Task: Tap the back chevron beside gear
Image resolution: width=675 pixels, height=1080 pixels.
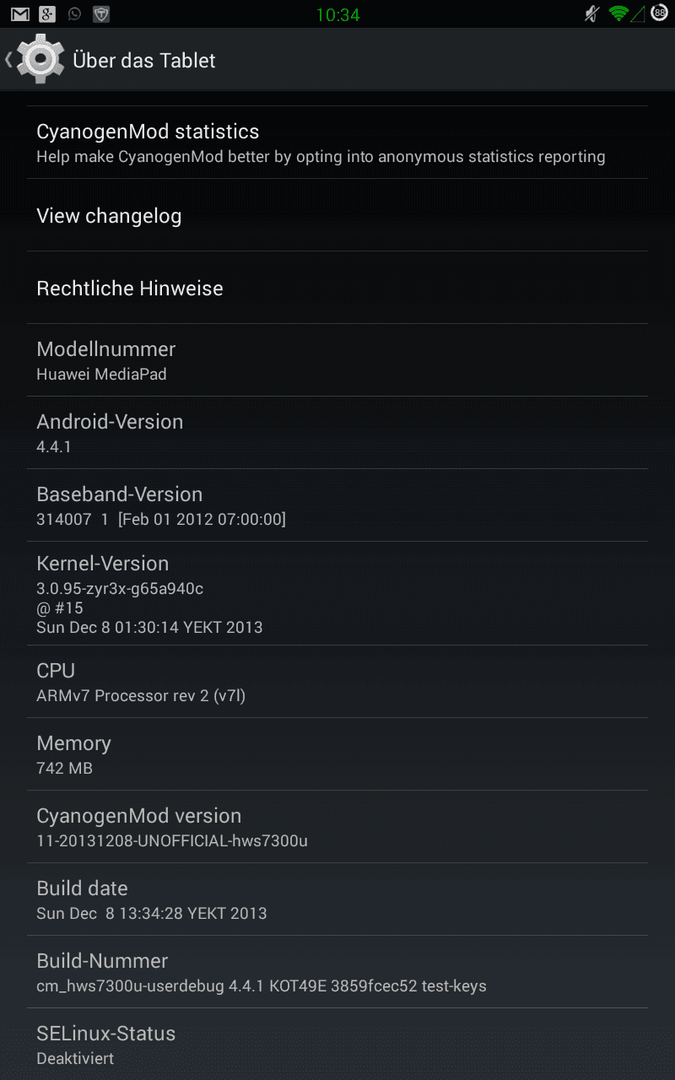Action: pyautogui.click(x=8, y=60)
